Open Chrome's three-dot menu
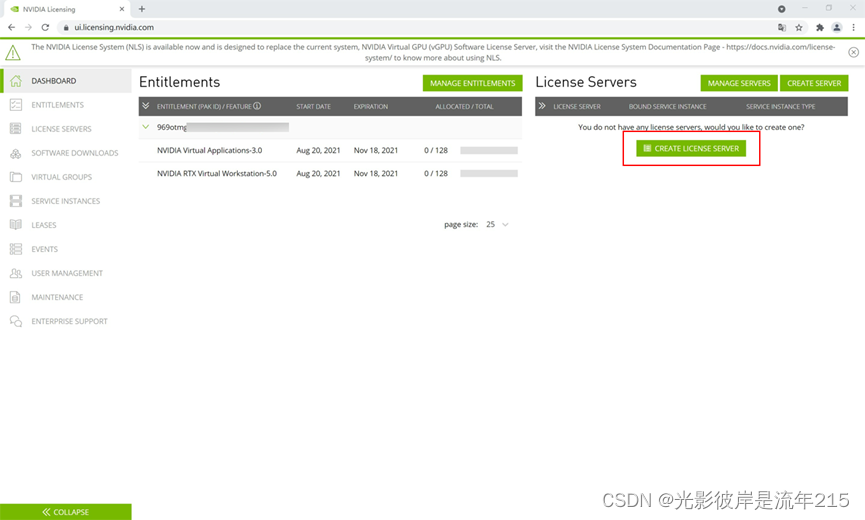 853,28
